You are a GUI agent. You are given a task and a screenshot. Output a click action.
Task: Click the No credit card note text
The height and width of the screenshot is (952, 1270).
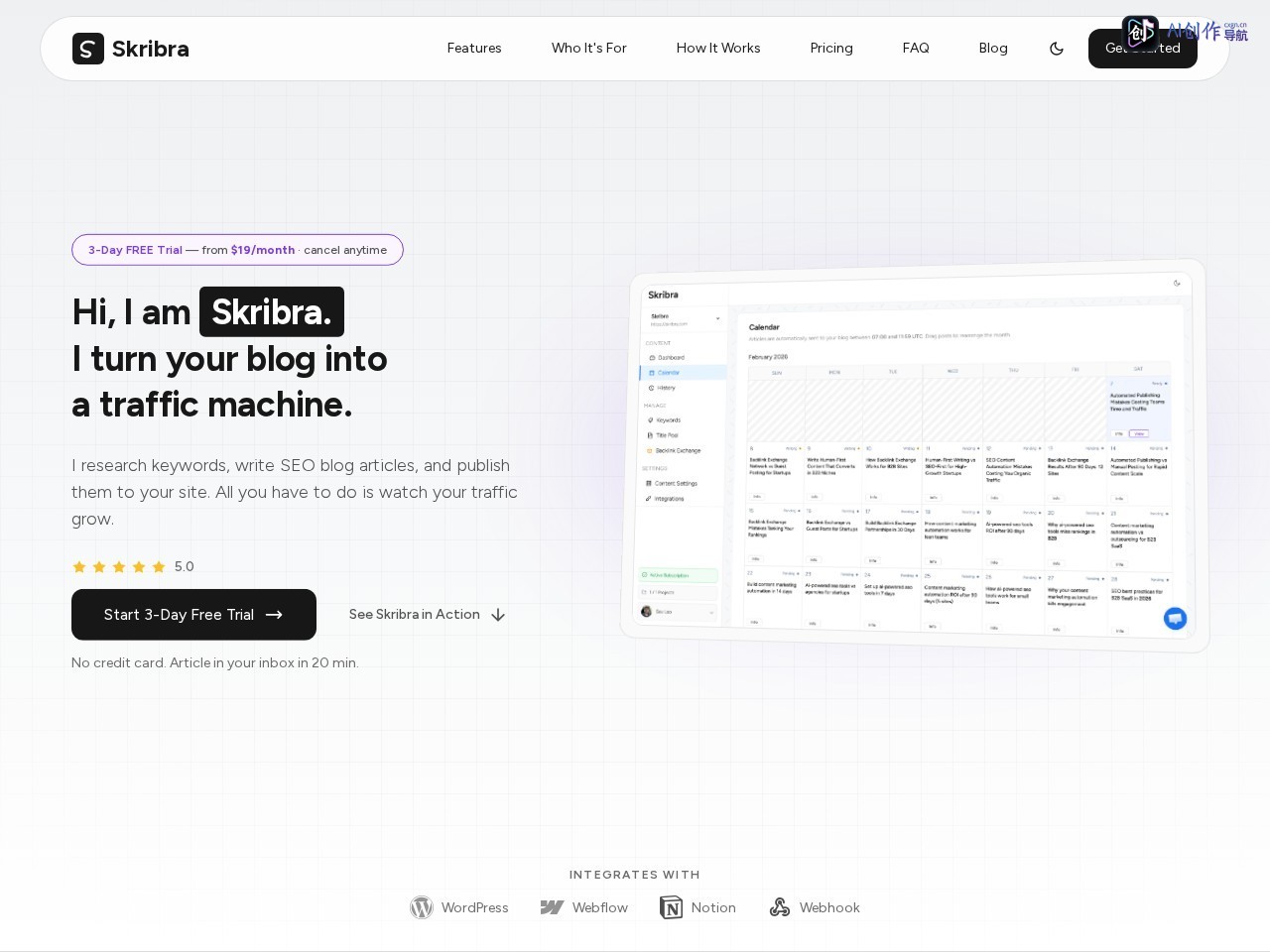click(x=215, y=662)
